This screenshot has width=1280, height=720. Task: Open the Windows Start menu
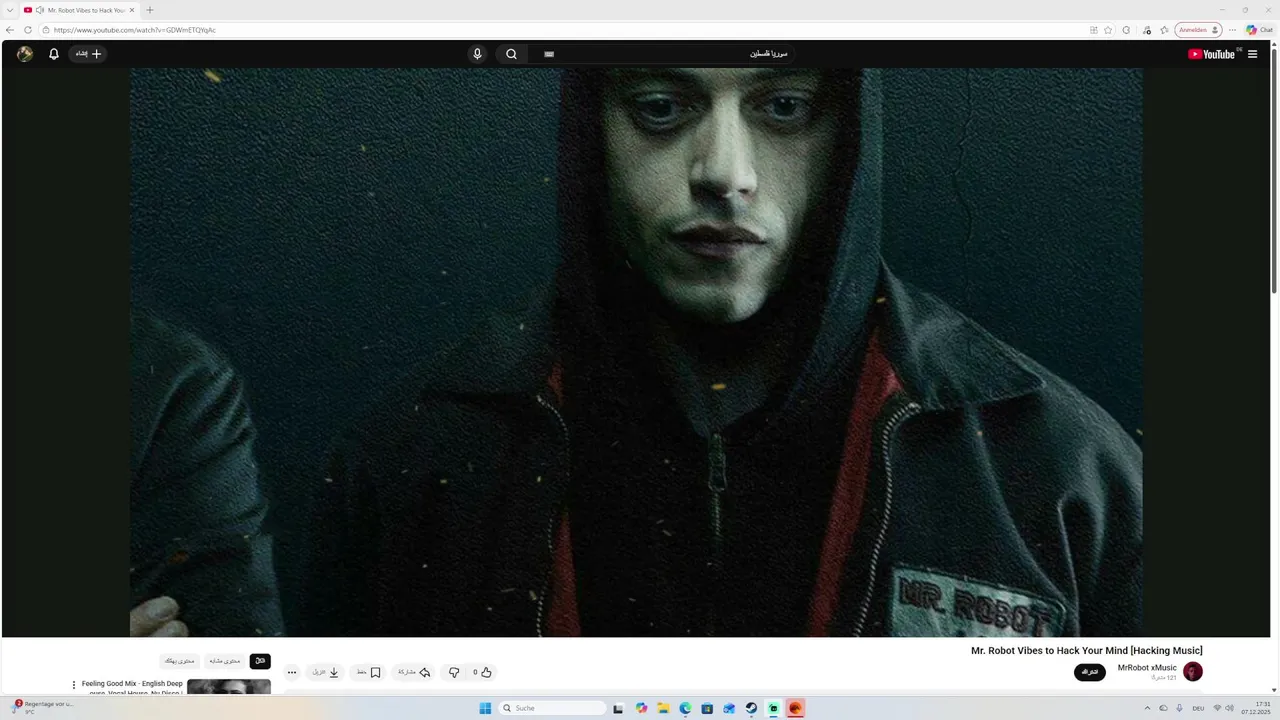[485, 708]
